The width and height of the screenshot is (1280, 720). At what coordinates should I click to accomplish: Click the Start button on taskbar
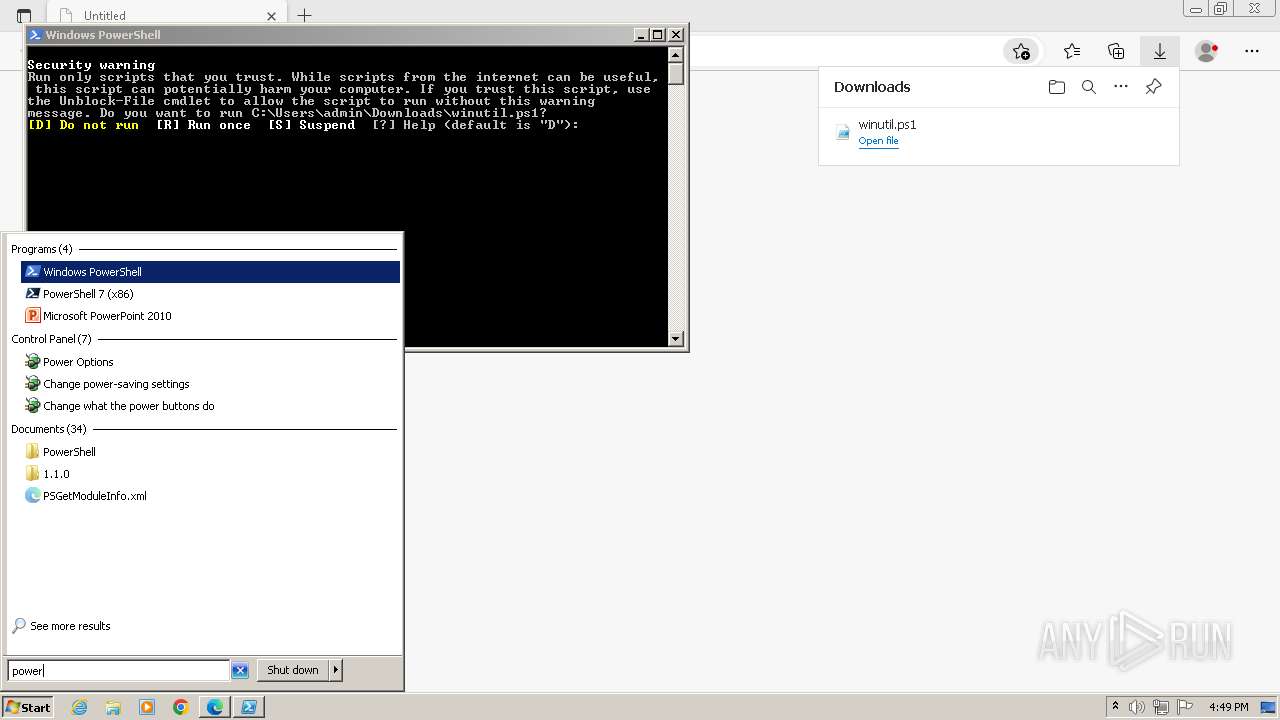(28, 707)
